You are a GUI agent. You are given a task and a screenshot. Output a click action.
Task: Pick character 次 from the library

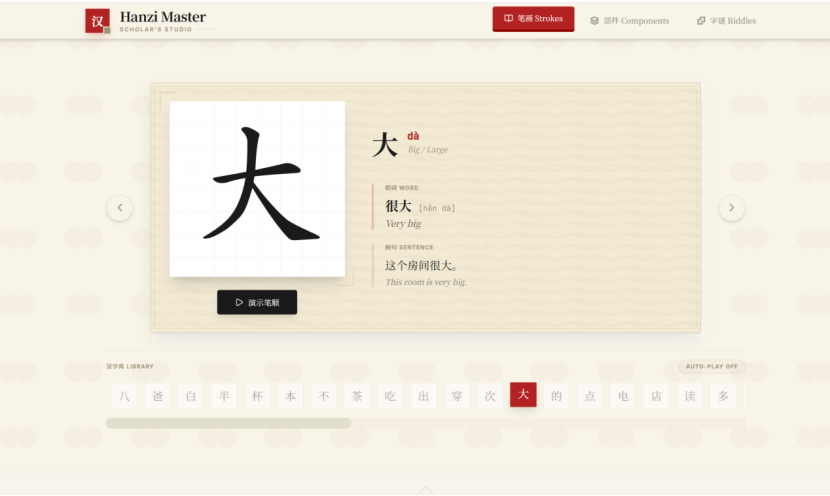coord(490,396)
